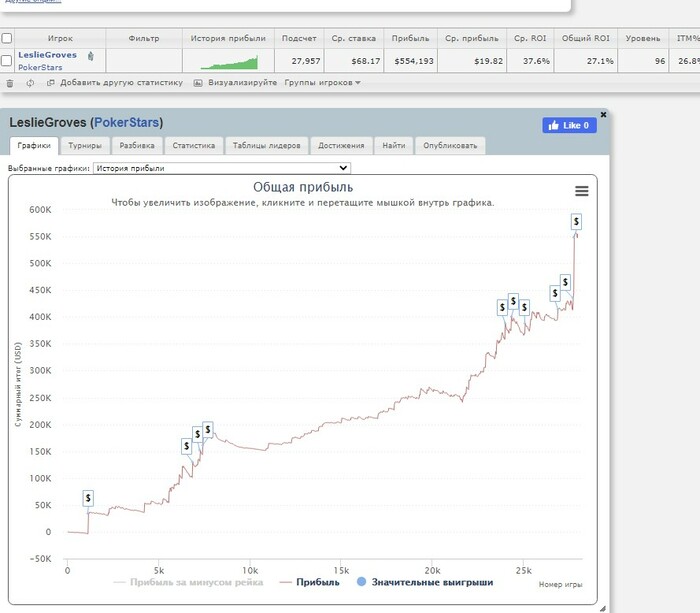Image resolution: width=700 pixels, height=613 pixels.
Task: Toggle Значительные выигрыши series in legend
Action: coord(425,582)
